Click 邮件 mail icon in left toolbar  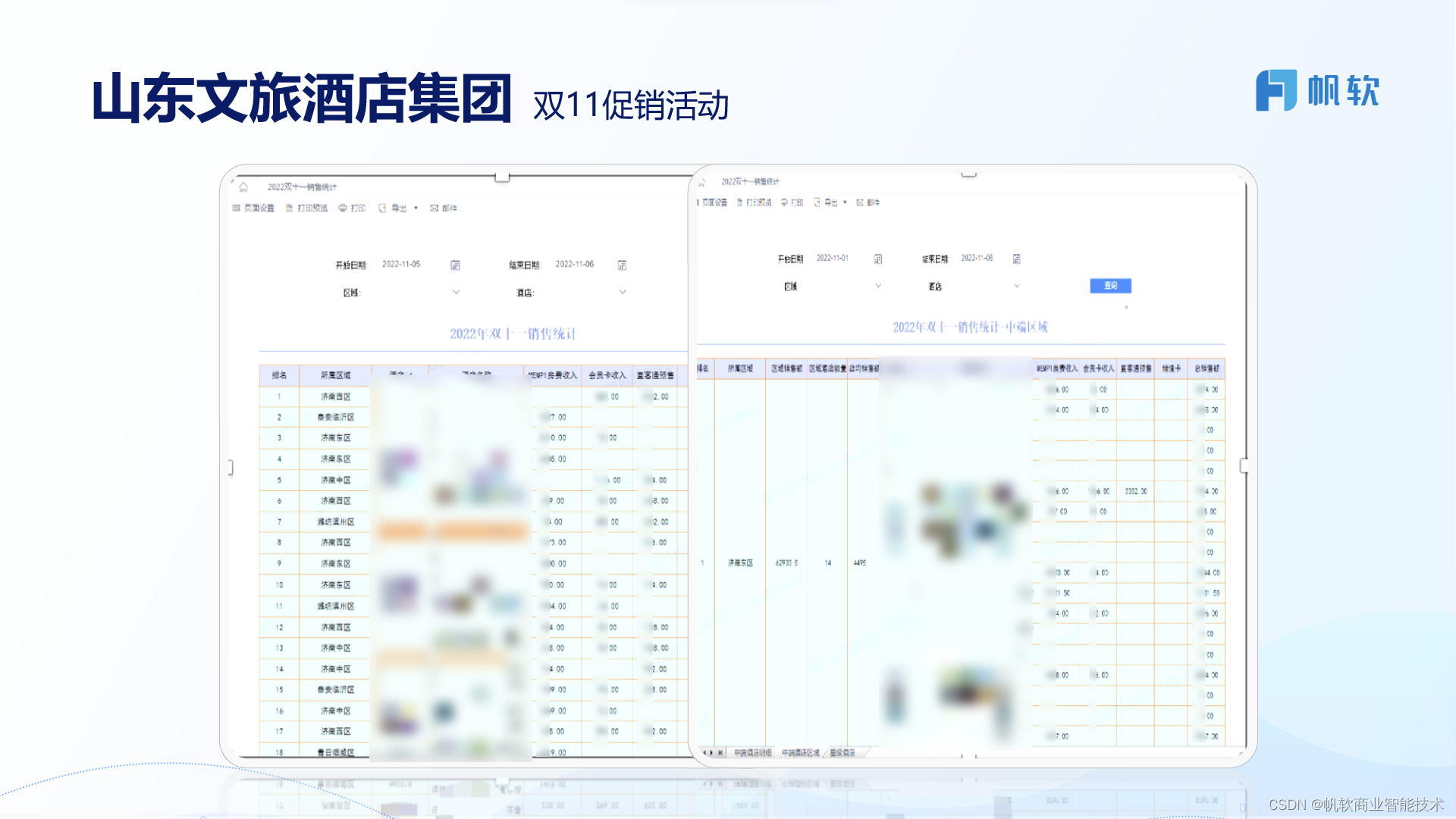click(435, 208)
